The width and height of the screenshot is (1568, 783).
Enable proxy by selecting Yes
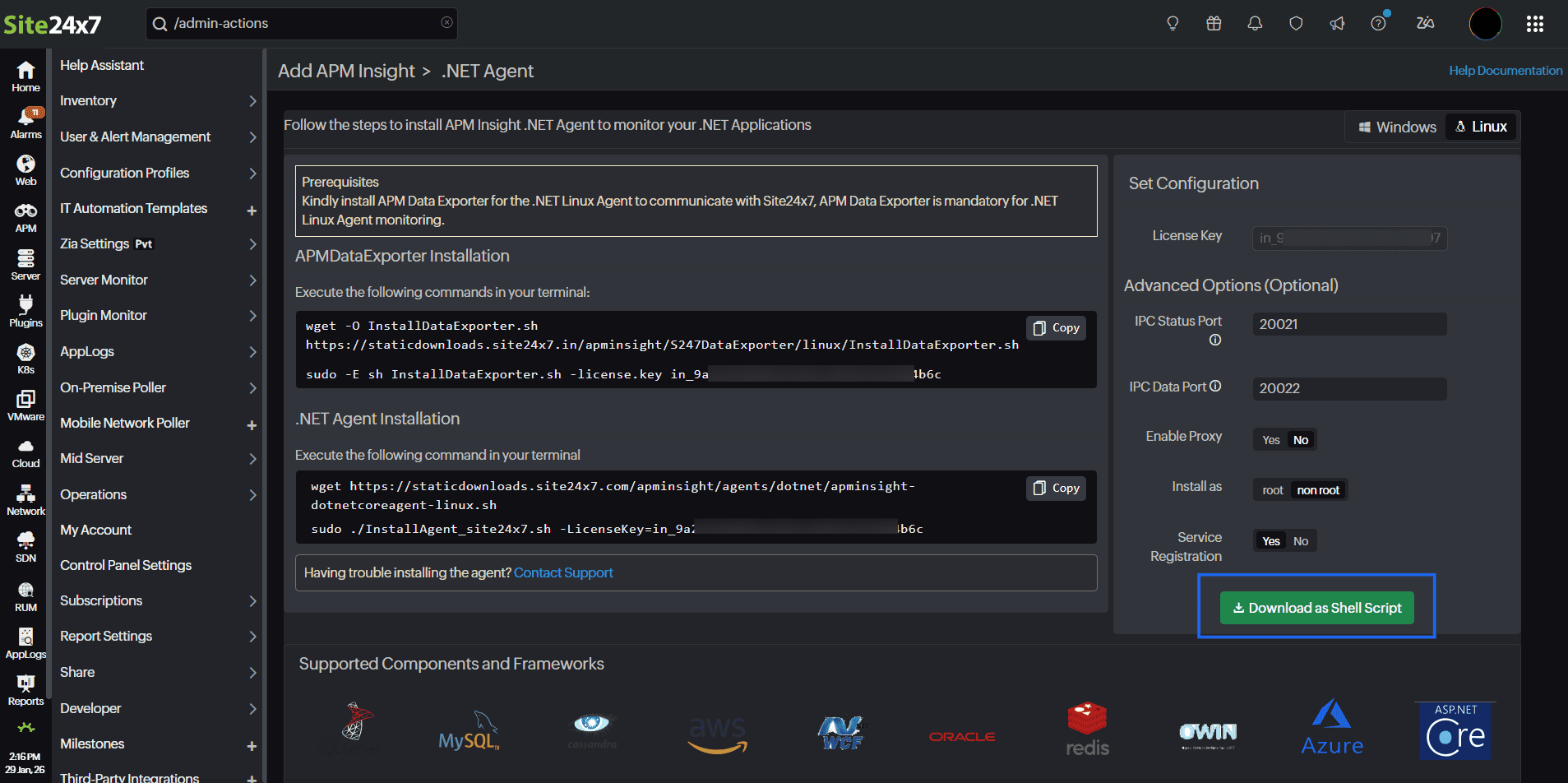[x=1270, y=439]
